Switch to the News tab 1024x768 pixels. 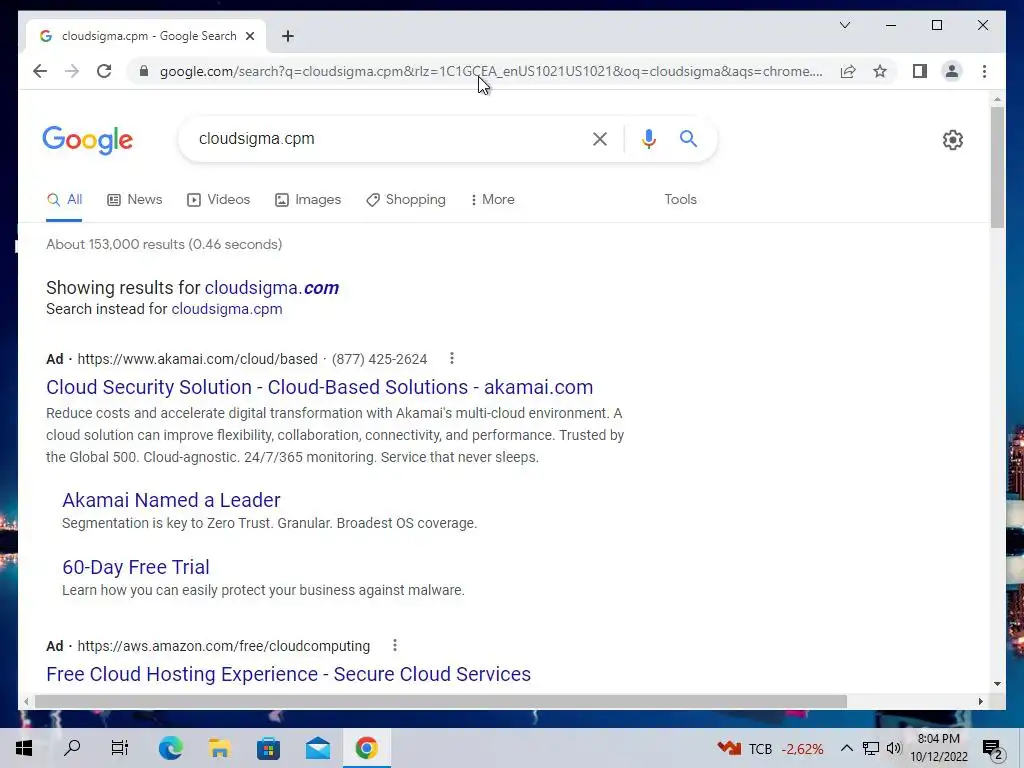pyautogui.click(x=135, y=200)
